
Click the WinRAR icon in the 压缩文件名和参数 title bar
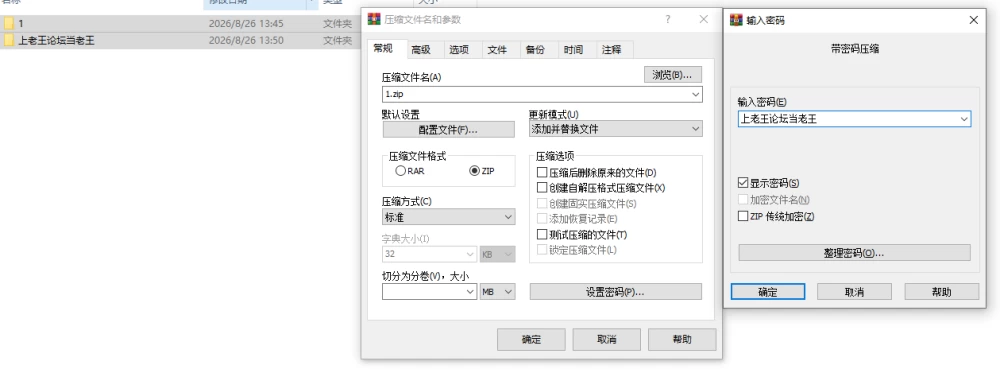[x=374, y=19]
